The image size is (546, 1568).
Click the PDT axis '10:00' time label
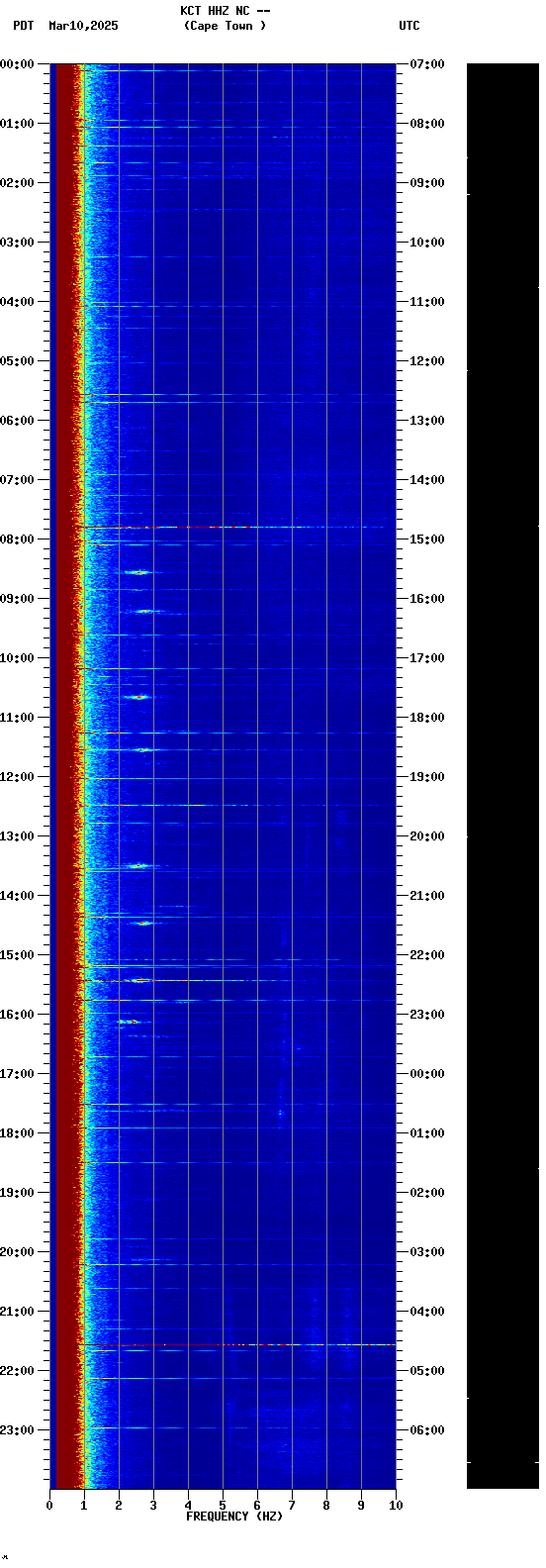coord(17,658)
